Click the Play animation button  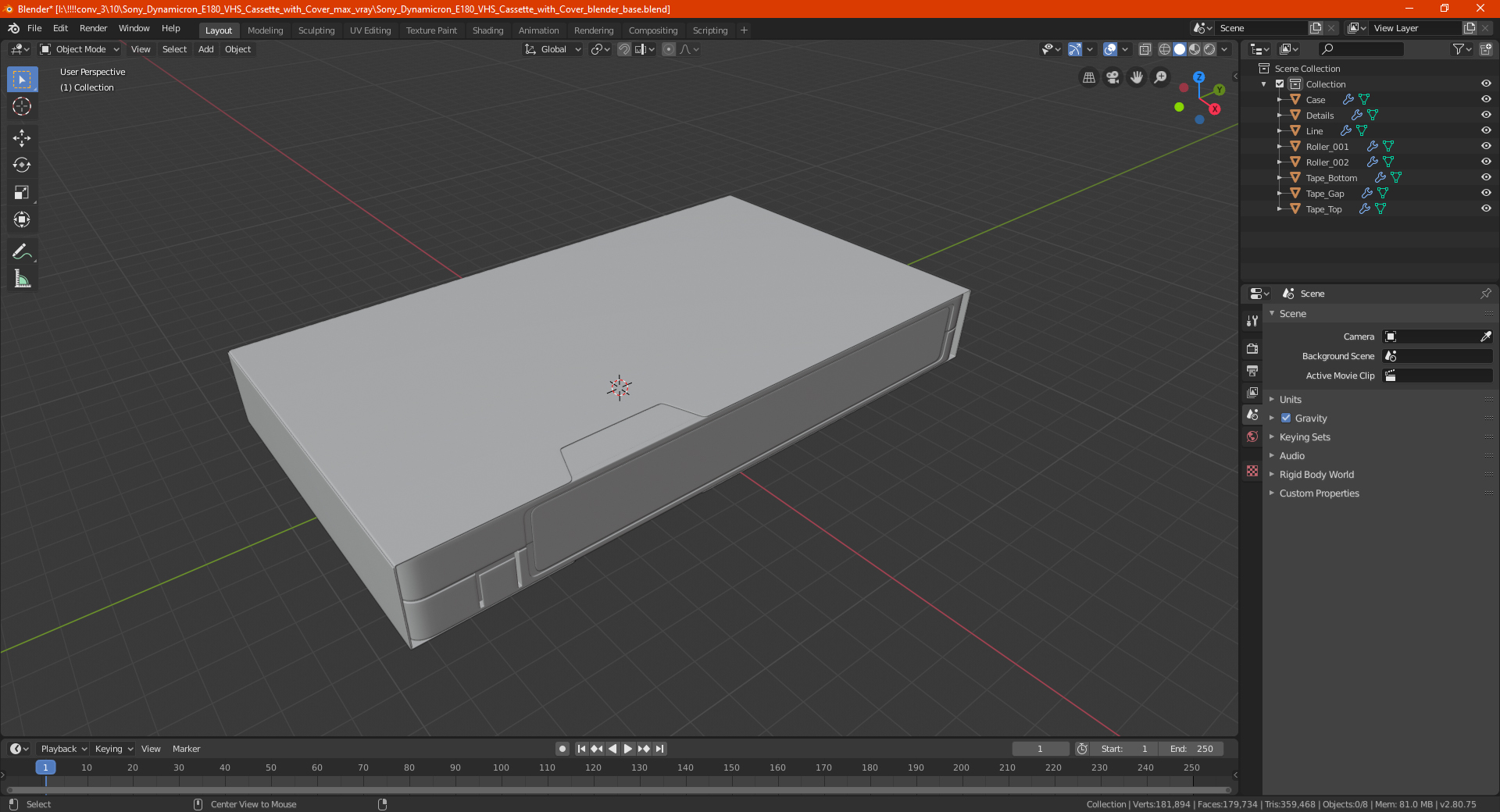[x=628, y=749]
